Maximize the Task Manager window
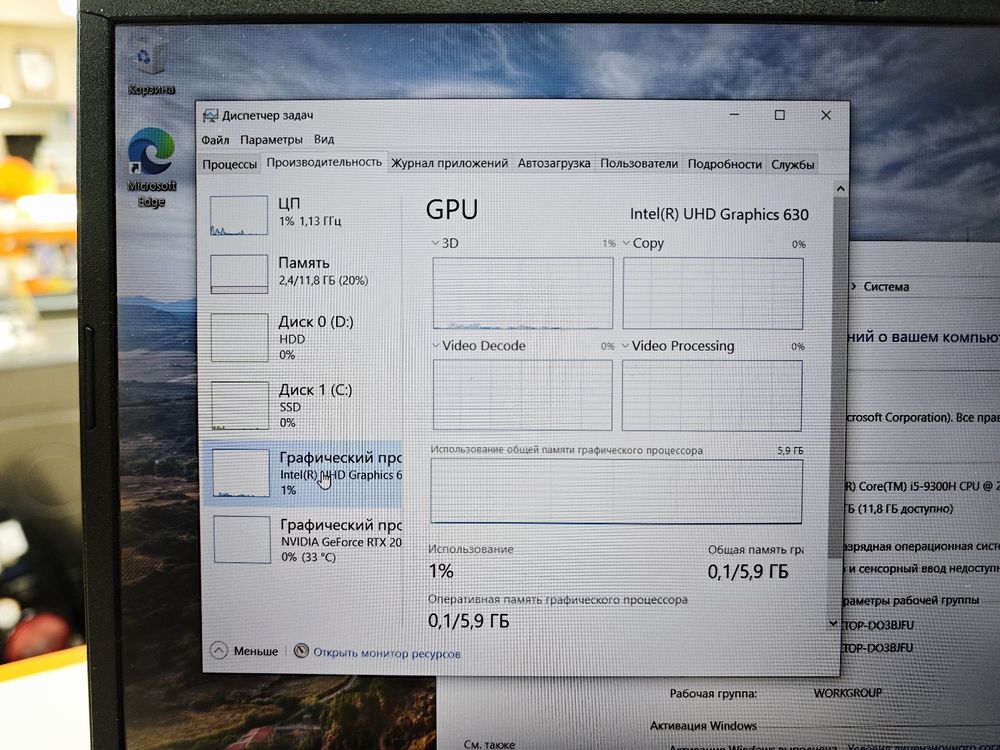This screenshot has height=750, width=1000. point(779,115)
